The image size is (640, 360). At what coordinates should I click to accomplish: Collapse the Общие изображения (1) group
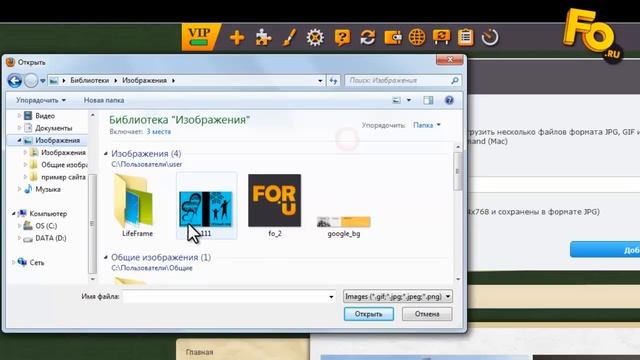[106, 258]
